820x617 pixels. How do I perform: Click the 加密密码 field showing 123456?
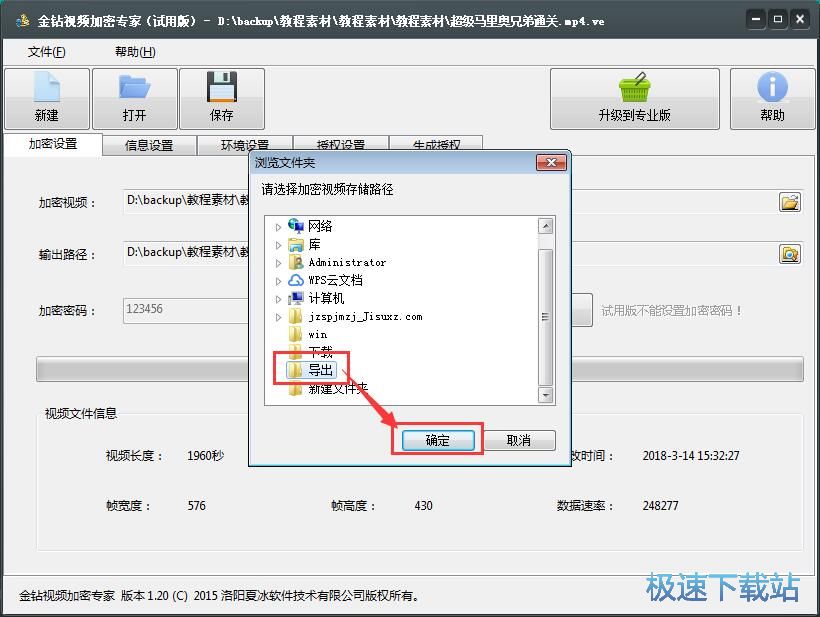[186, 310]
